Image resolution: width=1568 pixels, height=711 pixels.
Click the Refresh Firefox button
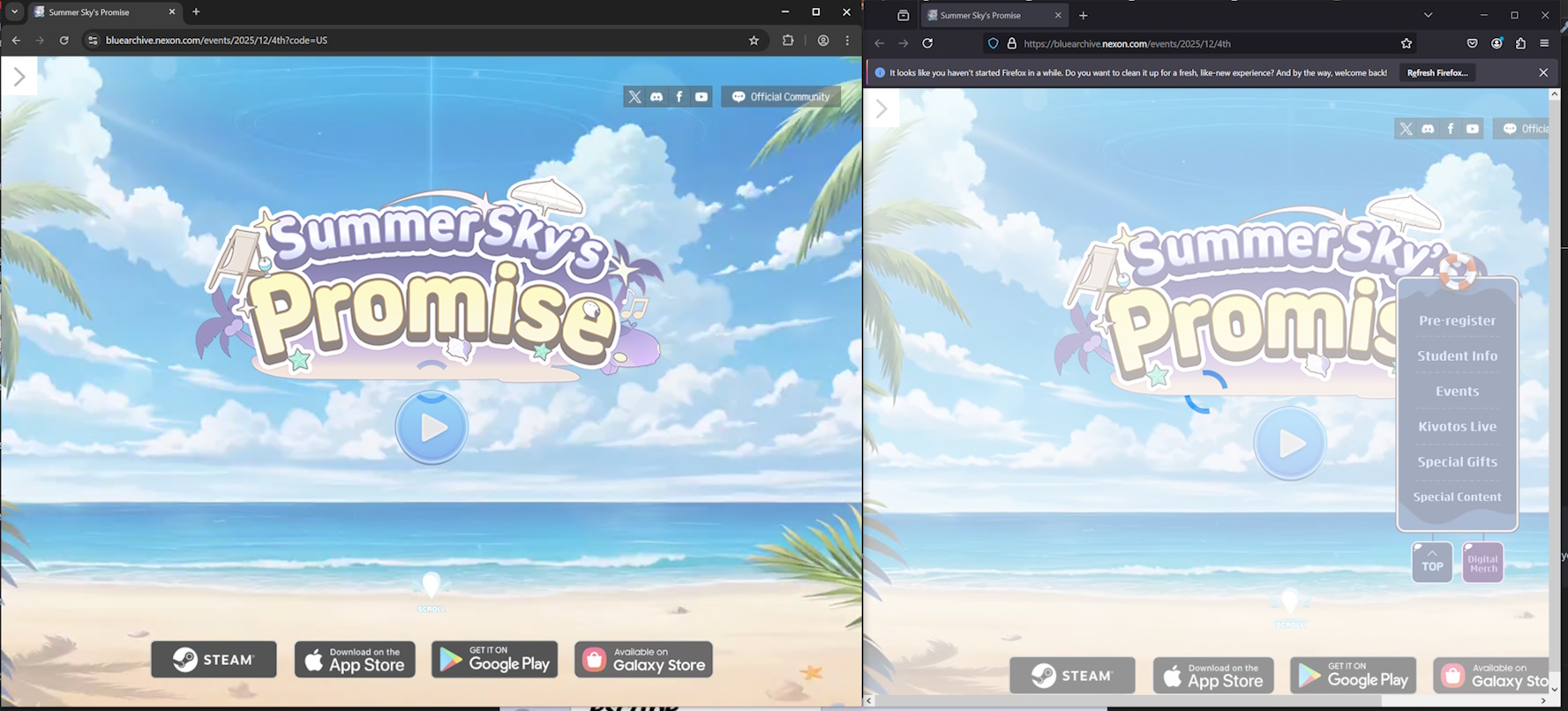tap(1437, 73)
